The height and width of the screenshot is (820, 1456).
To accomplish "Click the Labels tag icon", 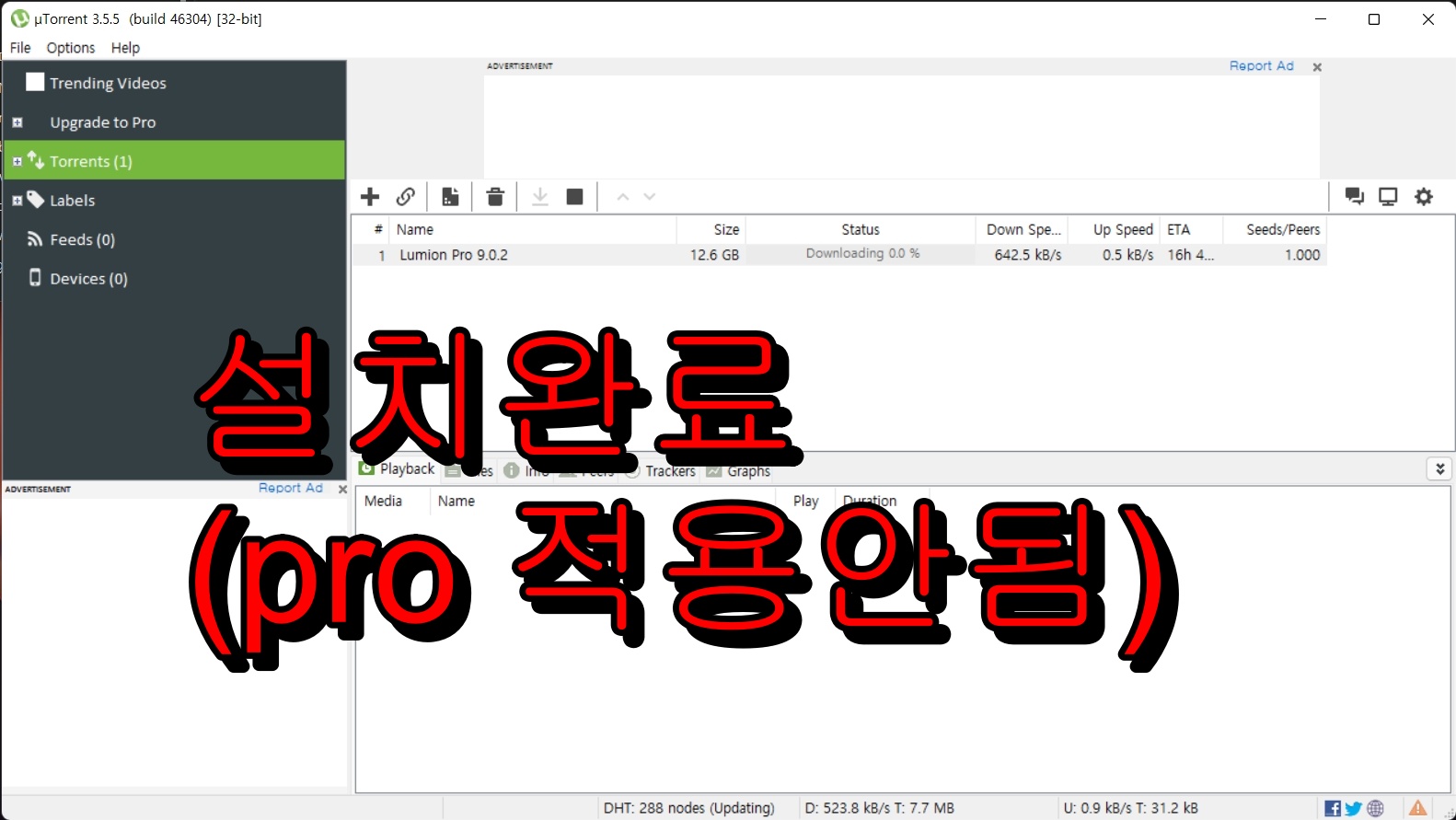I will click(36, 199).
